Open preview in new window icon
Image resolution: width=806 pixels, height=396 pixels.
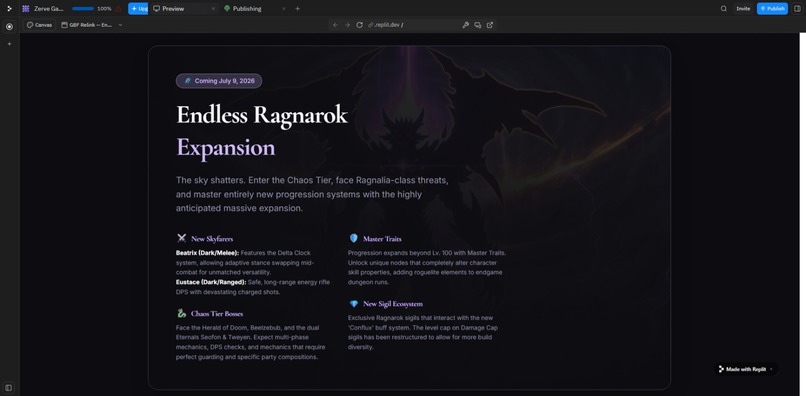pos(490,25)
